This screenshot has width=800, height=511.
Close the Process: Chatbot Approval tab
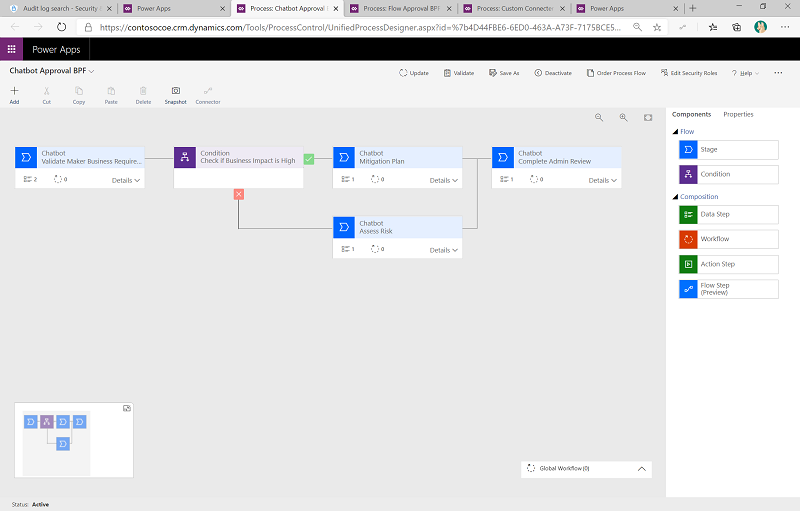(x=336, y=8)
